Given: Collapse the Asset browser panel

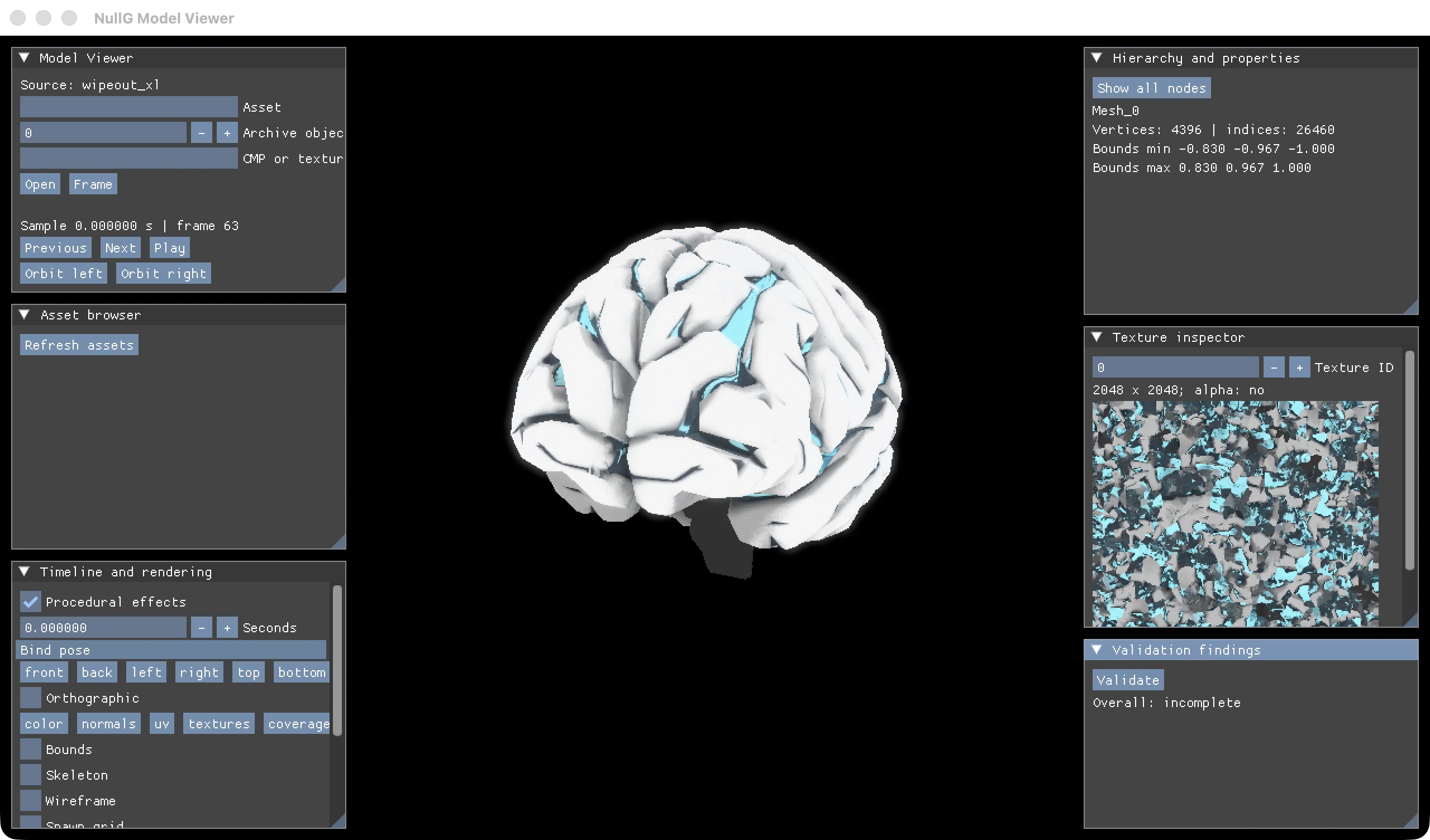Looking at the screenshot, I should pyautogui.click(x=25, y=315).
